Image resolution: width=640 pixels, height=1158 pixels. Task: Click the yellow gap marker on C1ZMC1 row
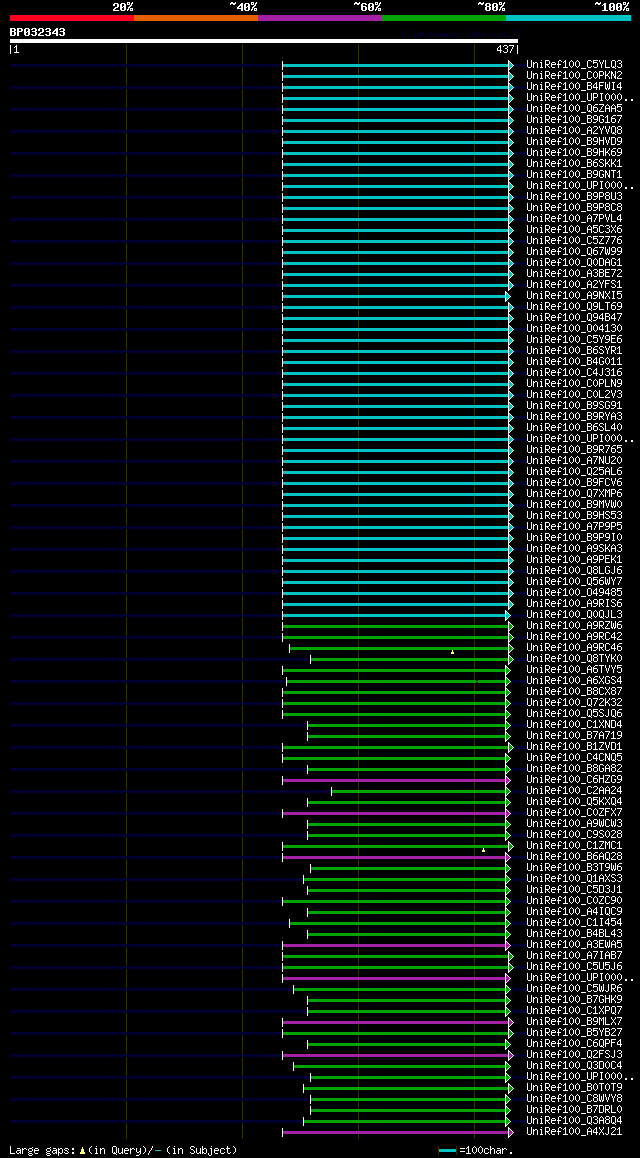pyautogui.click(x=484, y=850)
